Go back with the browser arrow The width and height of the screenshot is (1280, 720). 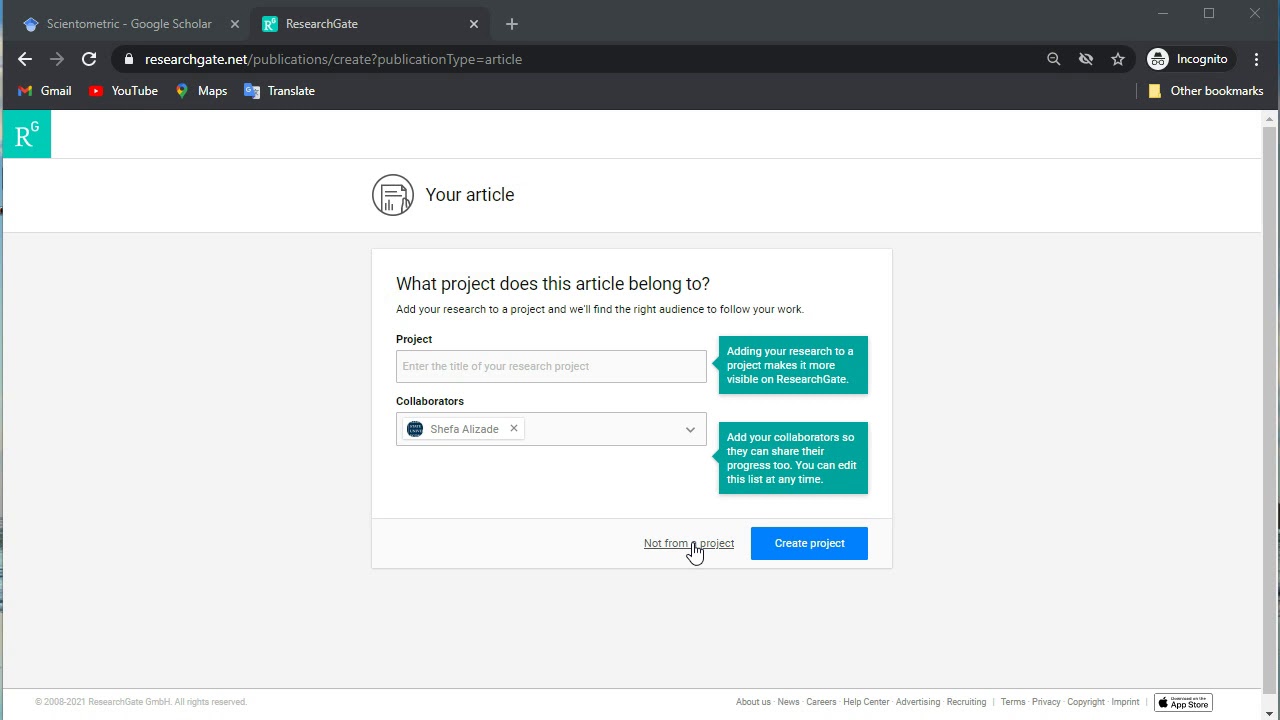(x=25, y=59)
